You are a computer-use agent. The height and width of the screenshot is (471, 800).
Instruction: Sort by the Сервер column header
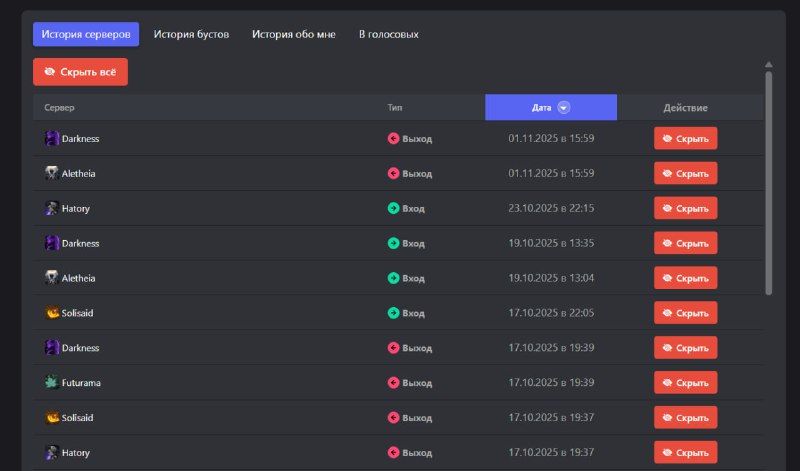click(59, 108)
